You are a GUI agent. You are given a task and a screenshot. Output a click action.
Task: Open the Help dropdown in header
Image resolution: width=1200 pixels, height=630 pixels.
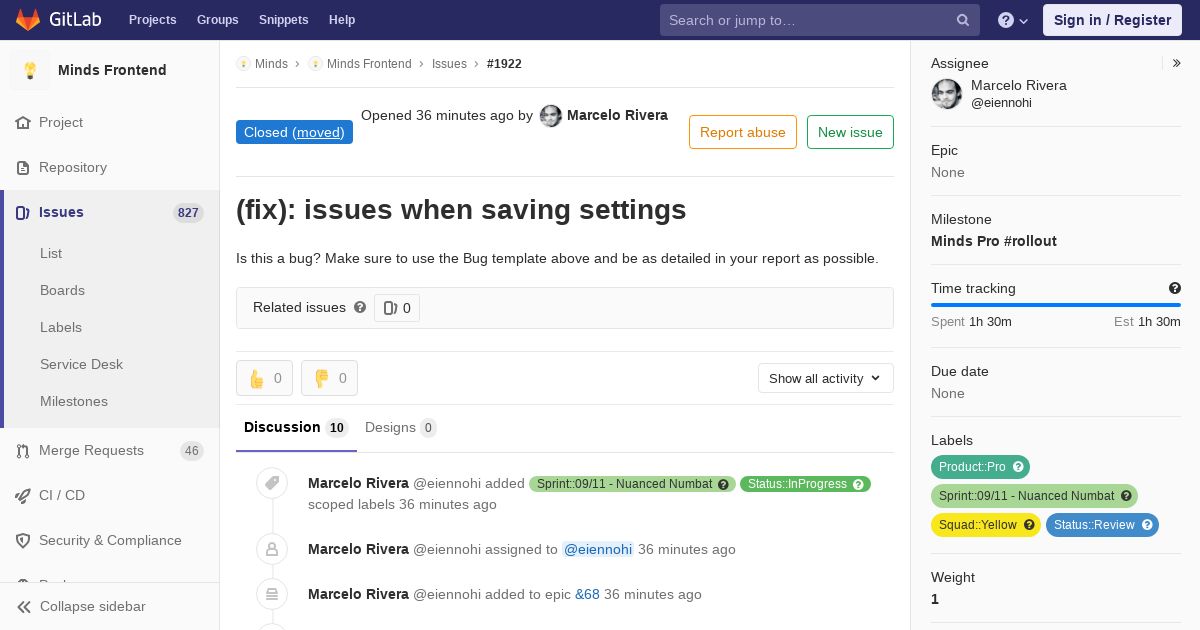pyautogui.click(x=1013, y=20)
